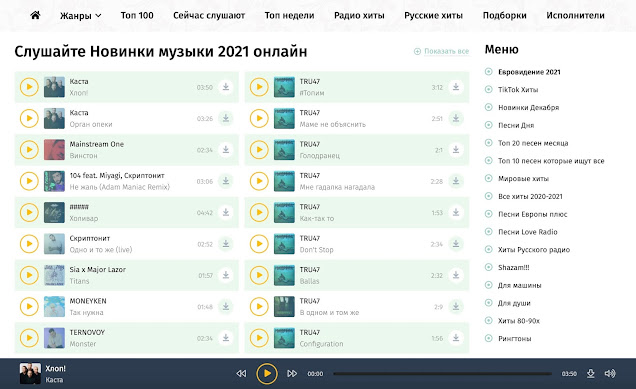Open TikTok Хиты playlist link
The width and height of the screenshot is (636, 389).
[518, 90]
